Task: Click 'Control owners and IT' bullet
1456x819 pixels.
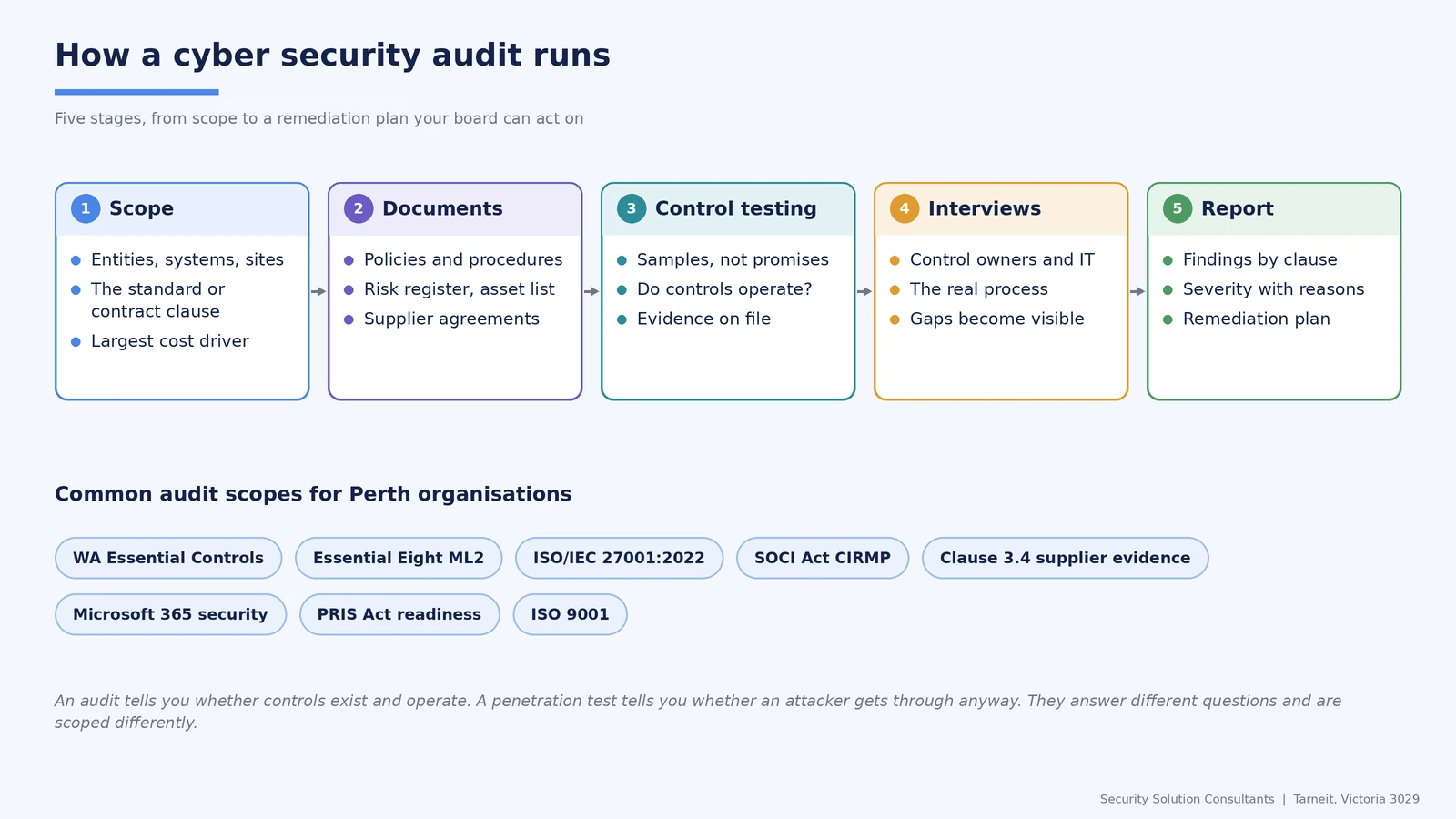Action: 1002,260
